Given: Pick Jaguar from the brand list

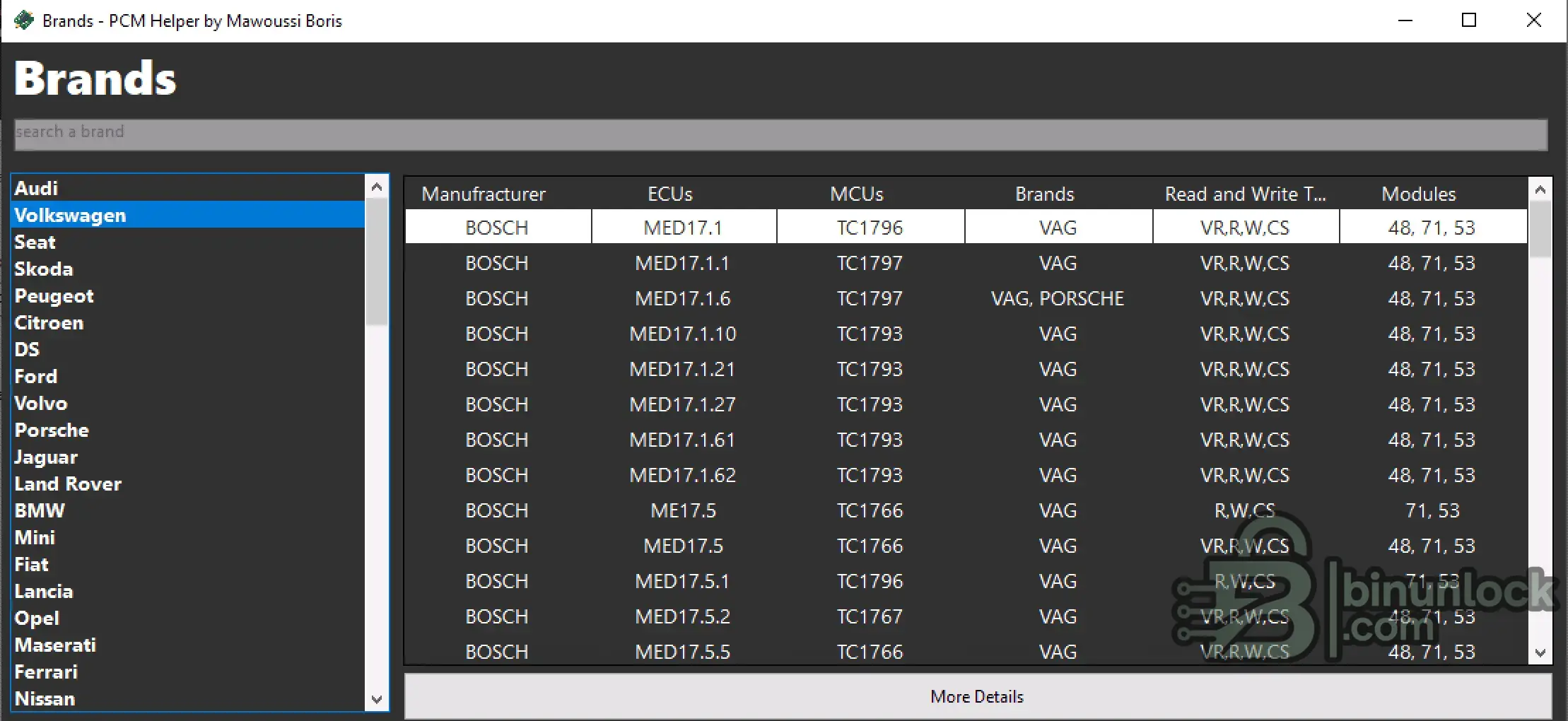Looking at the screenshot, I should tap(188, 457).
